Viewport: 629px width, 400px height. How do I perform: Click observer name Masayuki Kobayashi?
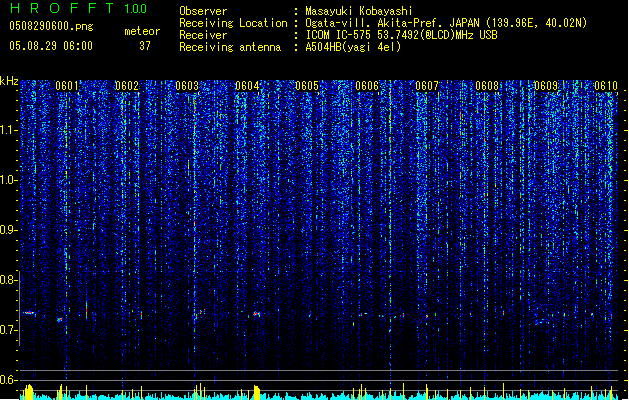pos(359,11)
